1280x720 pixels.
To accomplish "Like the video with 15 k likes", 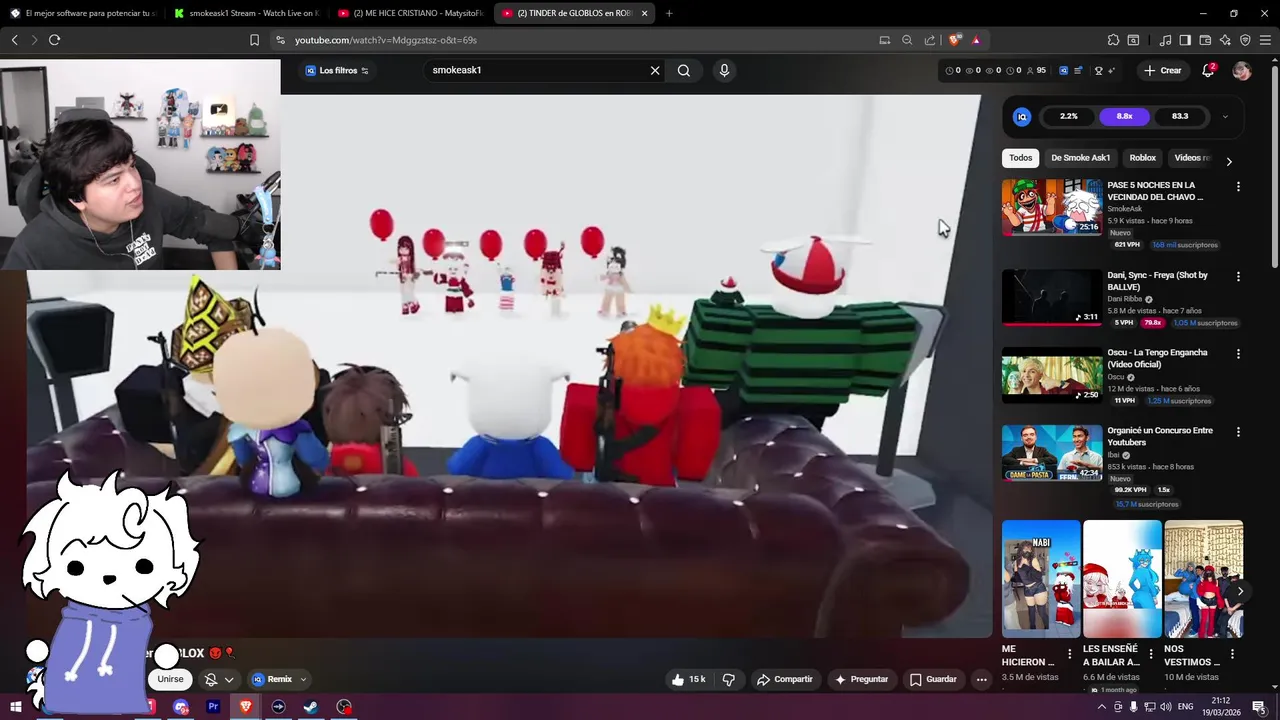I will click(689, 679).
